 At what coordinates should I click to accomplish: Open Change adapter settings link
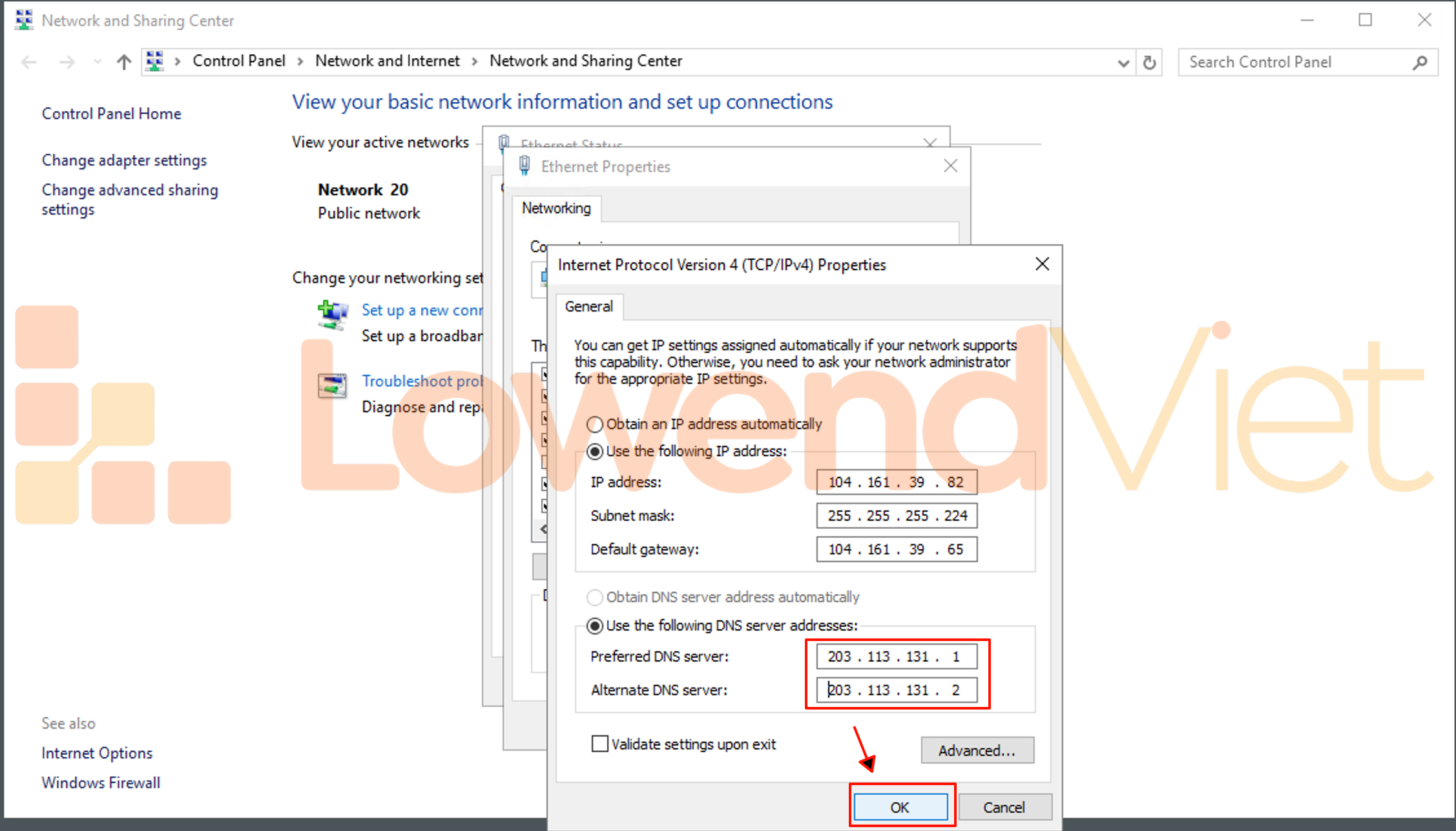tap(124, 160)
